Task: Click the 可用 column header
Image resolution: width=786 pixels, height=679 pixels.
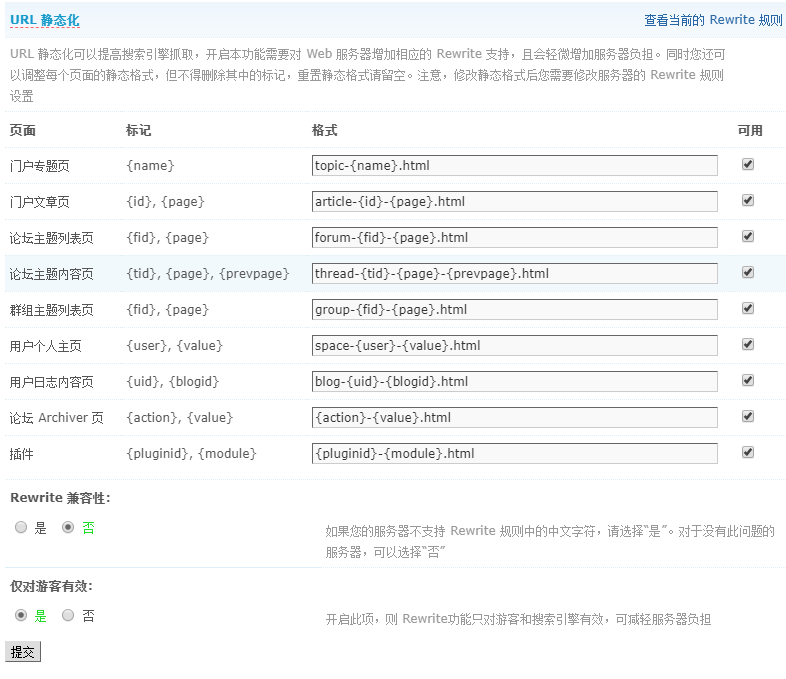Action: point(750,130)
